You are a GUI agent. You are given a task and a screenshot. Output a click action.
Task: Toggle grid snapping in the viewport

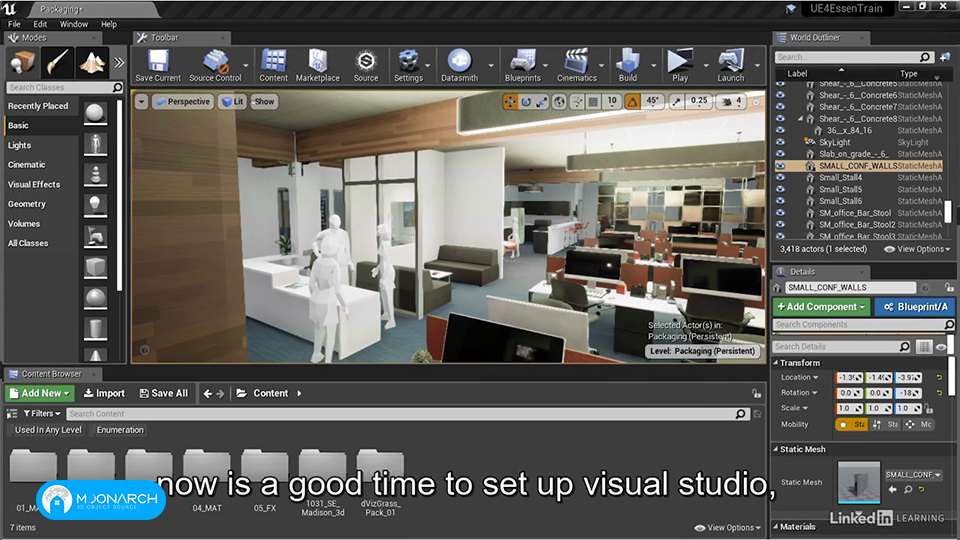[x=593, y=102]
